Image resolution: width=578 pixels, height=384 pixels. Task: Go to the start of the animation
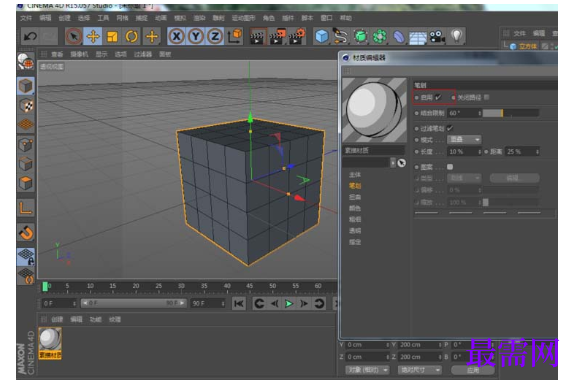[x=239, y=304]
